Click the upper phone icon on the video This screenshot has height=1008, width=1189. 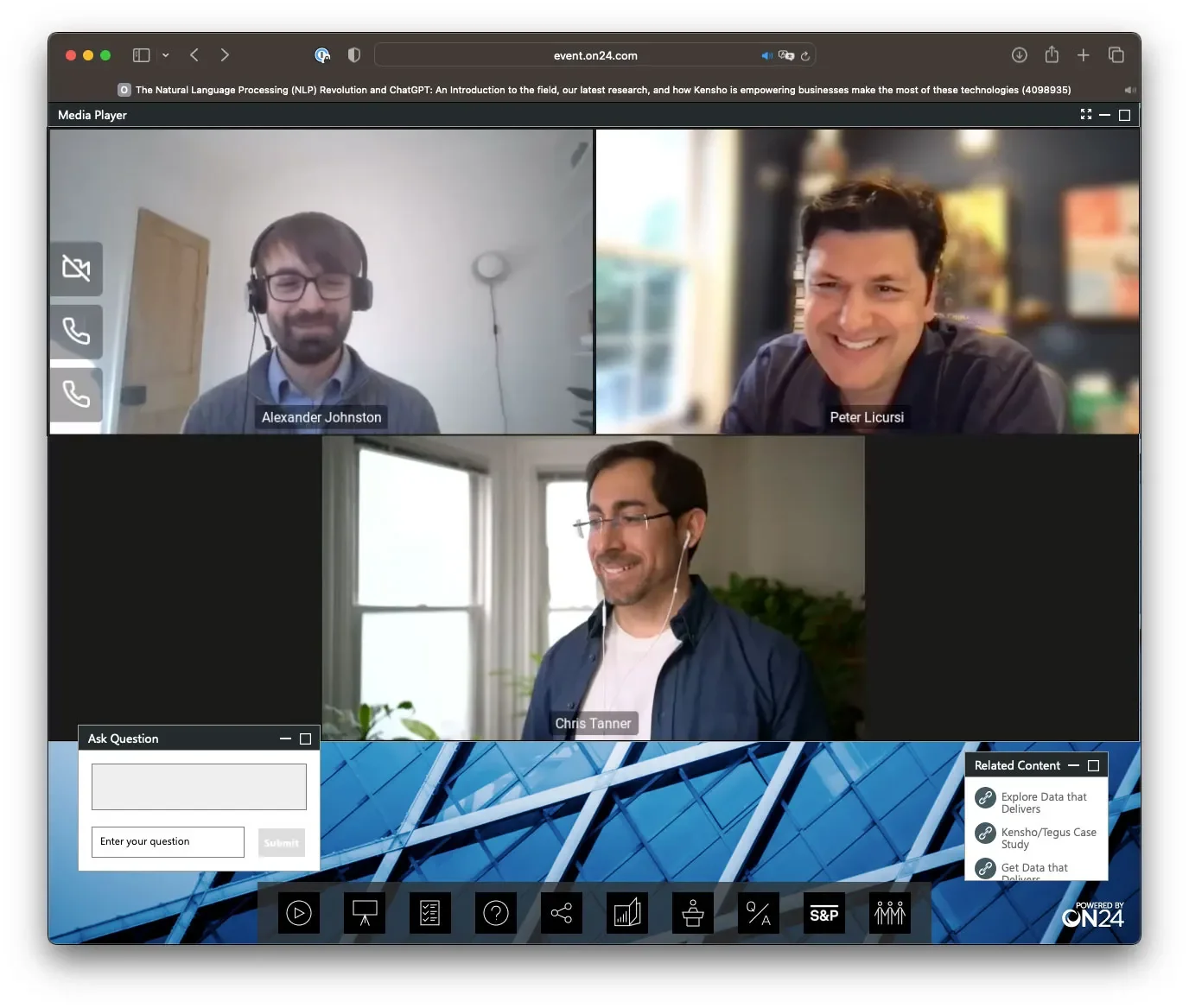76,332
